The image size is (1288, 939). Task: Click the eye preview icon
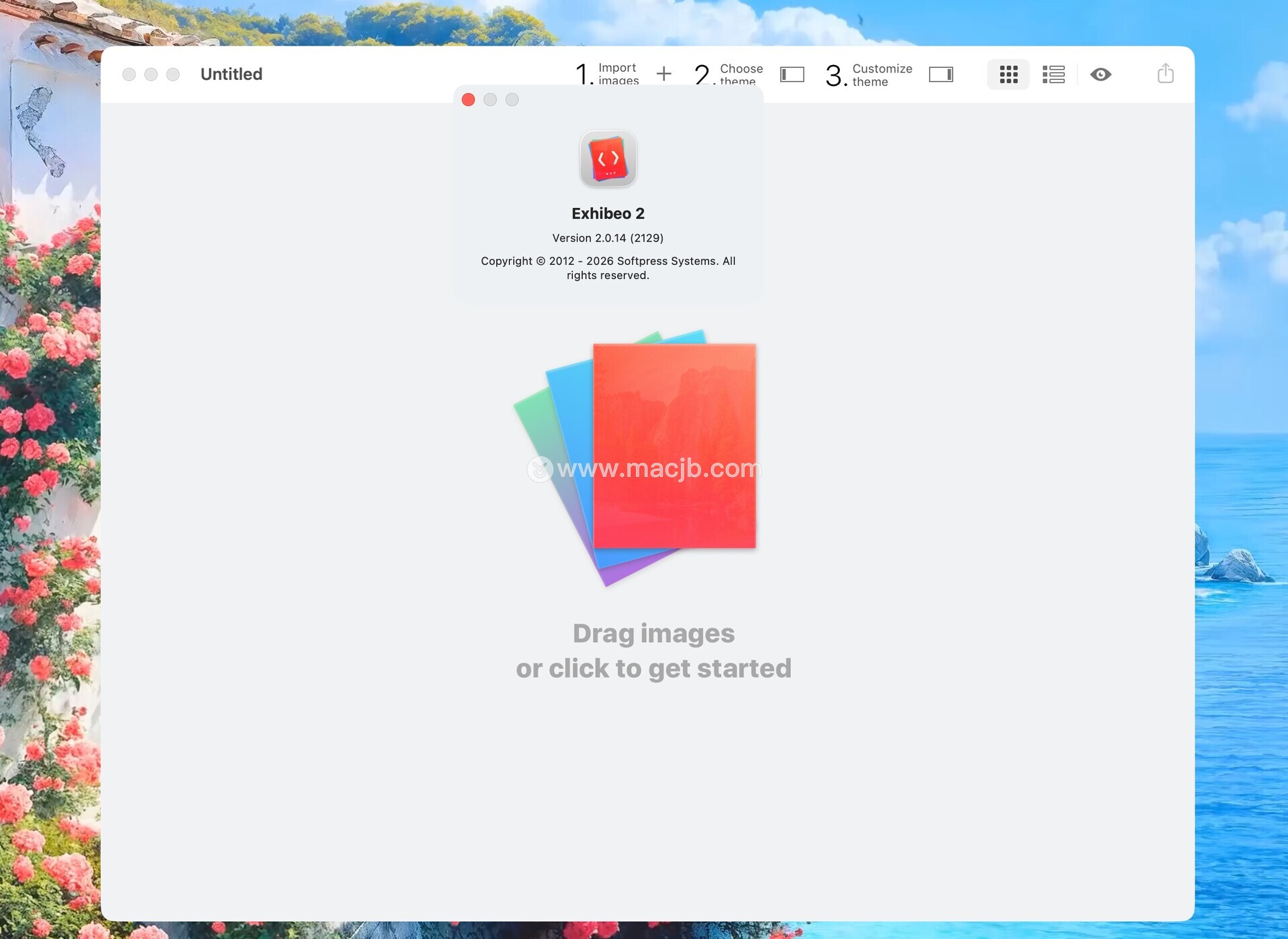pyautogui.click(x=1100, y=74)
